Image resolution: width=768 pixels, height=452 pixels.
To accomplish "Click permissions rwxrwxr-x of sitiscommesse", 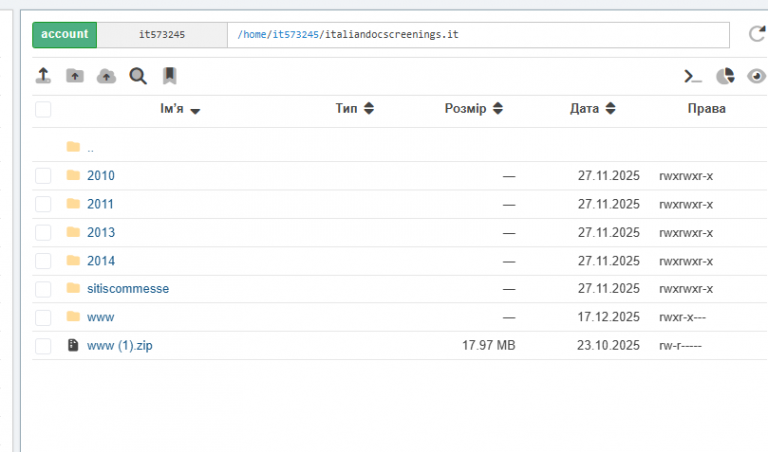I will [686, 289].
